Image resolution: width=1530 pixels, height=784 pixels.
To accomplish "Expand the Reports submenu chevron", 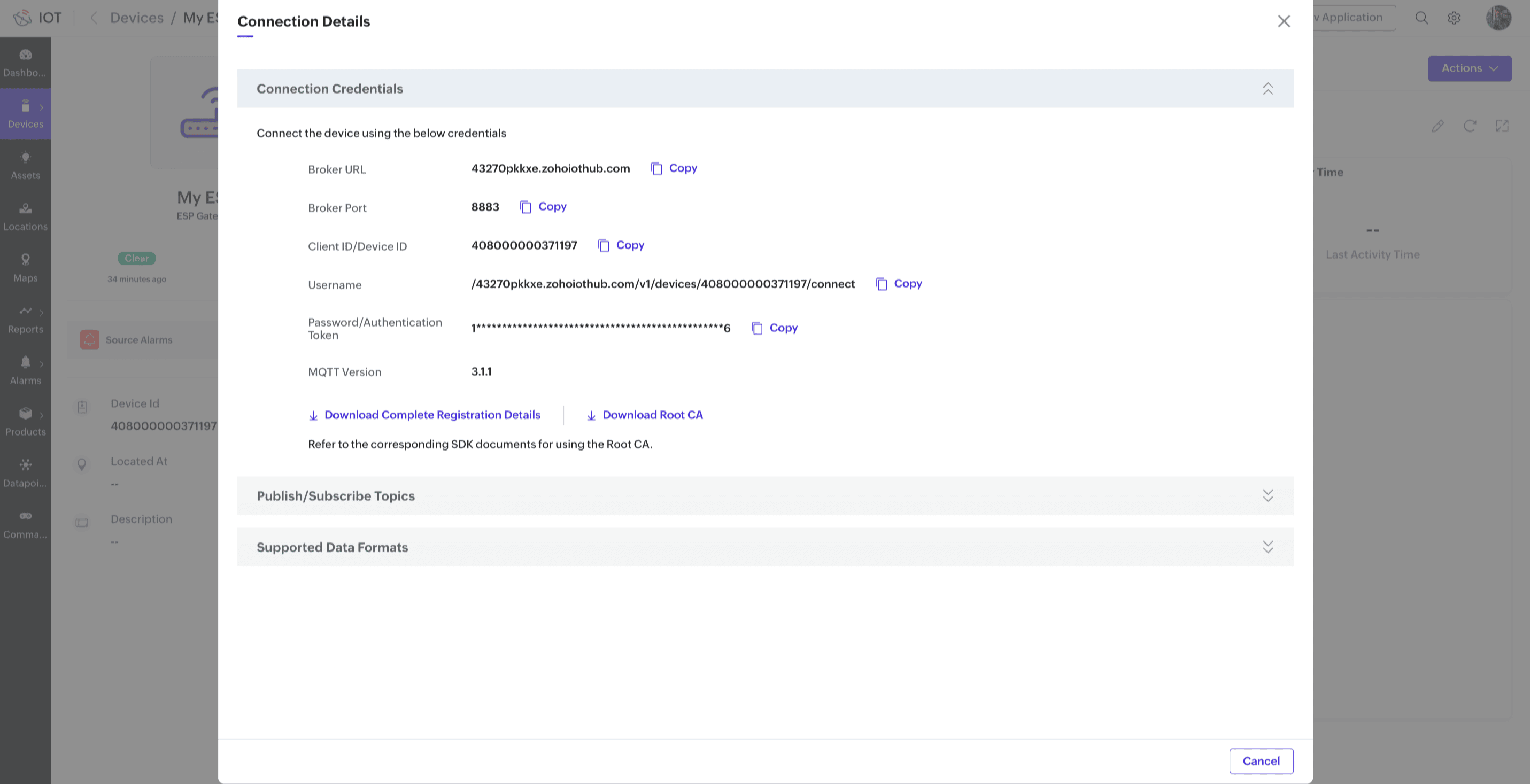I will tap(42, 313).
